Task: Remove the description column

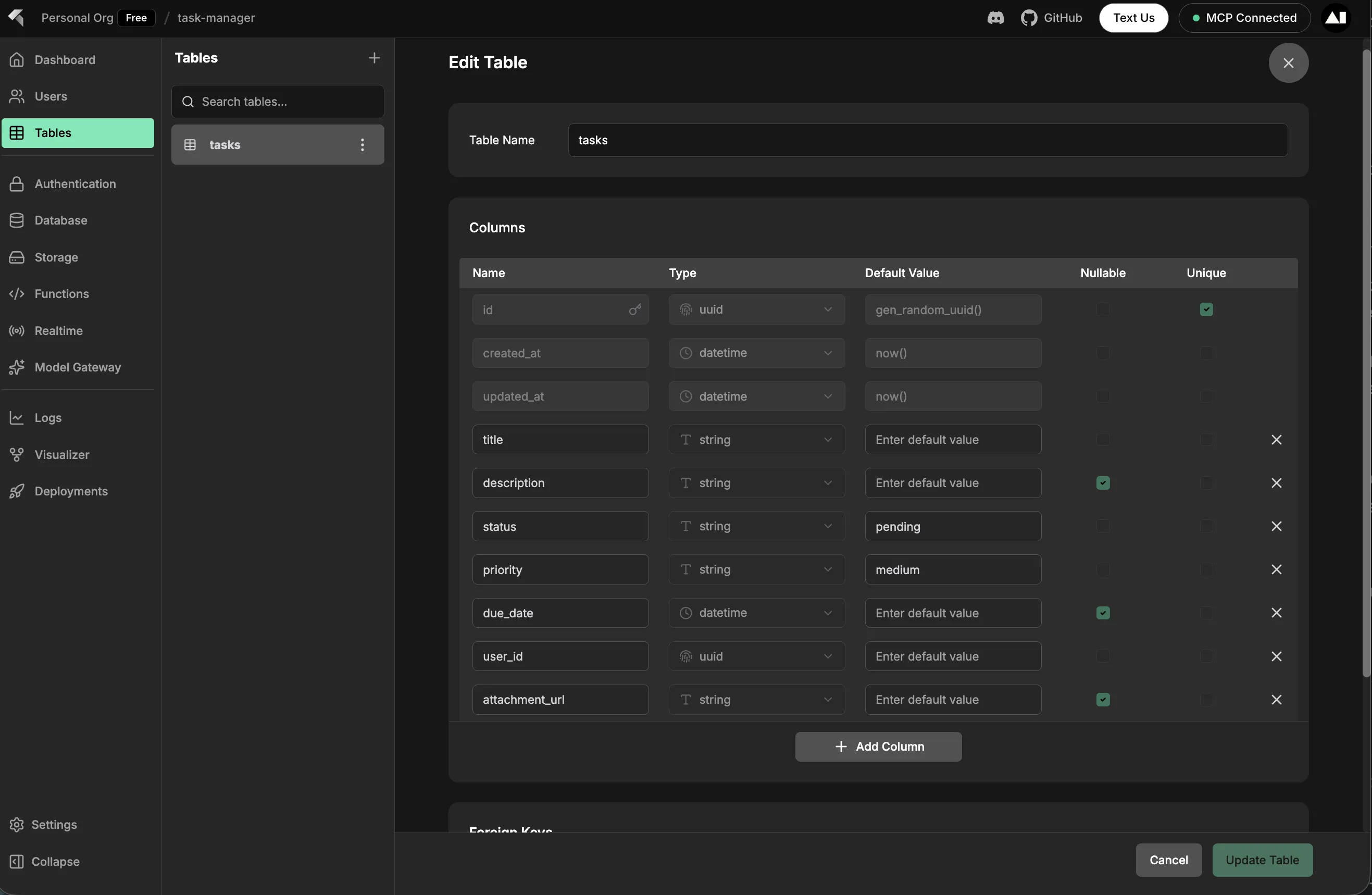Action: [1276, 483]
